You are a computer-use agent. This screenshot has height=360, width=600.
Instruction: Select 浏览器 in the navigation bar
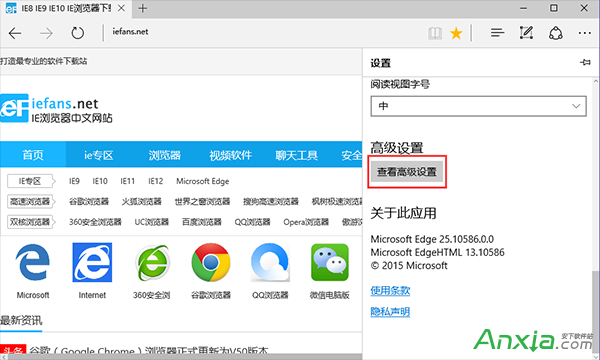[165, 155]
